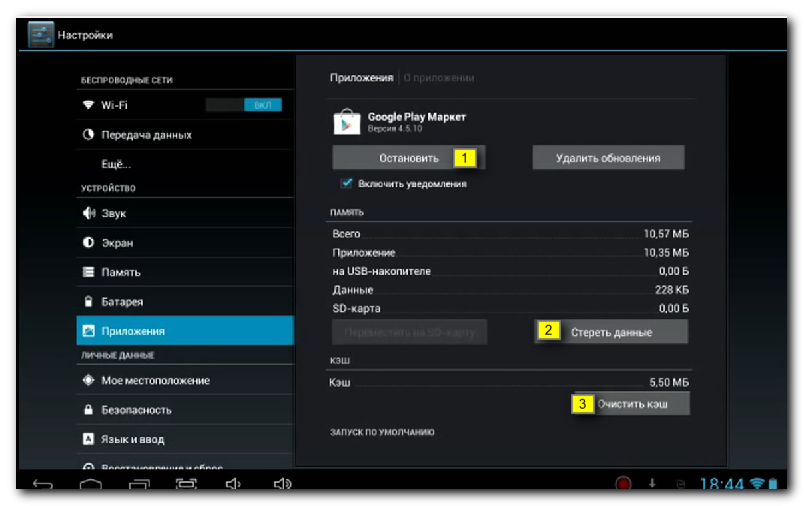The image size is (804, 506).
Task: Tap the Память storage icon
Action: click(88, 272)
